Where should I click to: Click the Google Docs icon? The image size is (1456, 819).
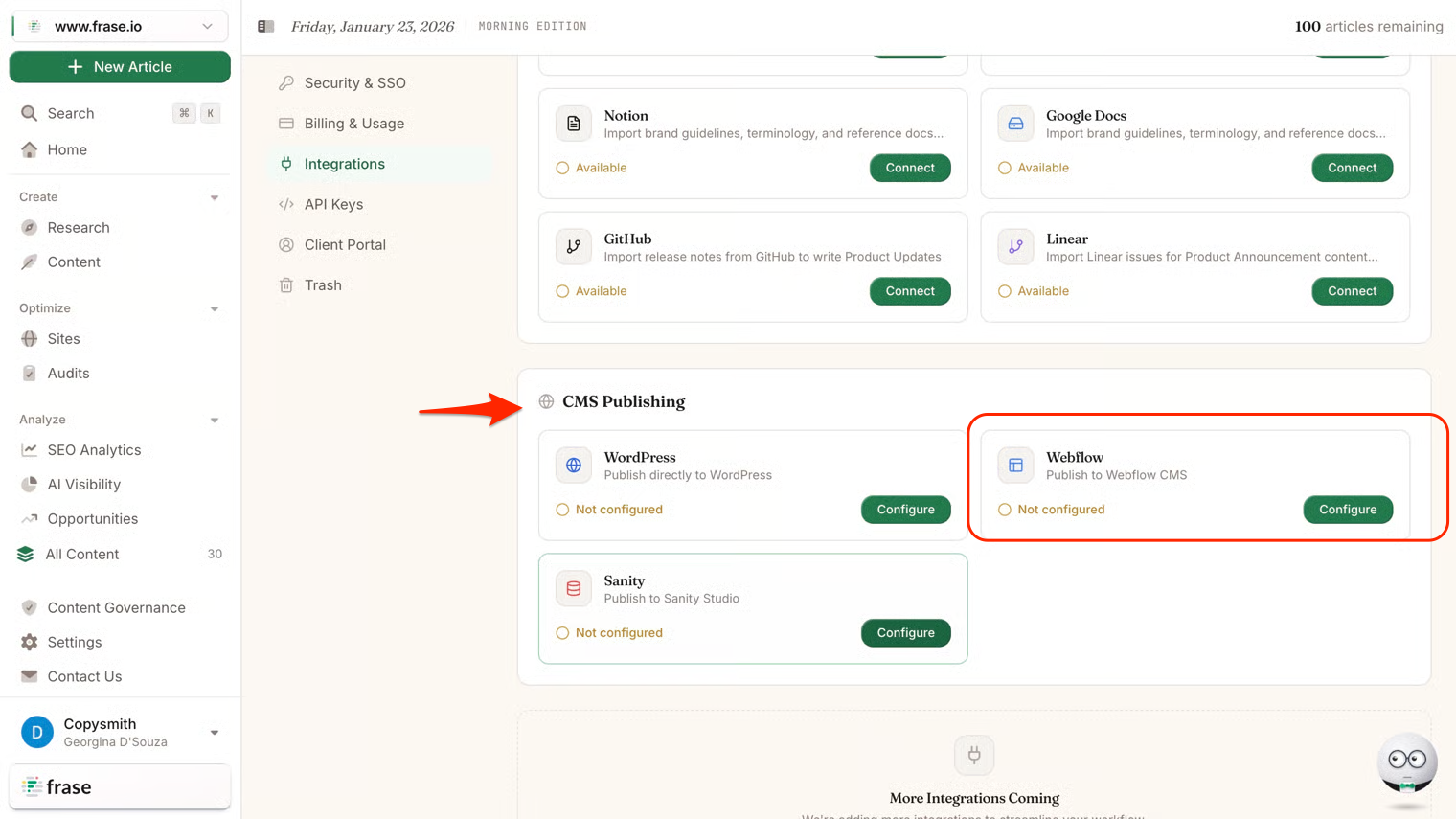click(x=1015, y=124)
